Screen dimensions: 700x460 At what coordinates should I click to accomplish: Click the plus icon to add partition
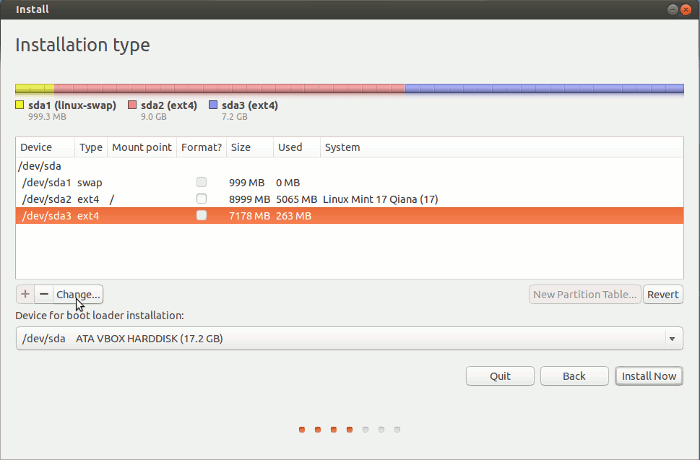[25, 294]
